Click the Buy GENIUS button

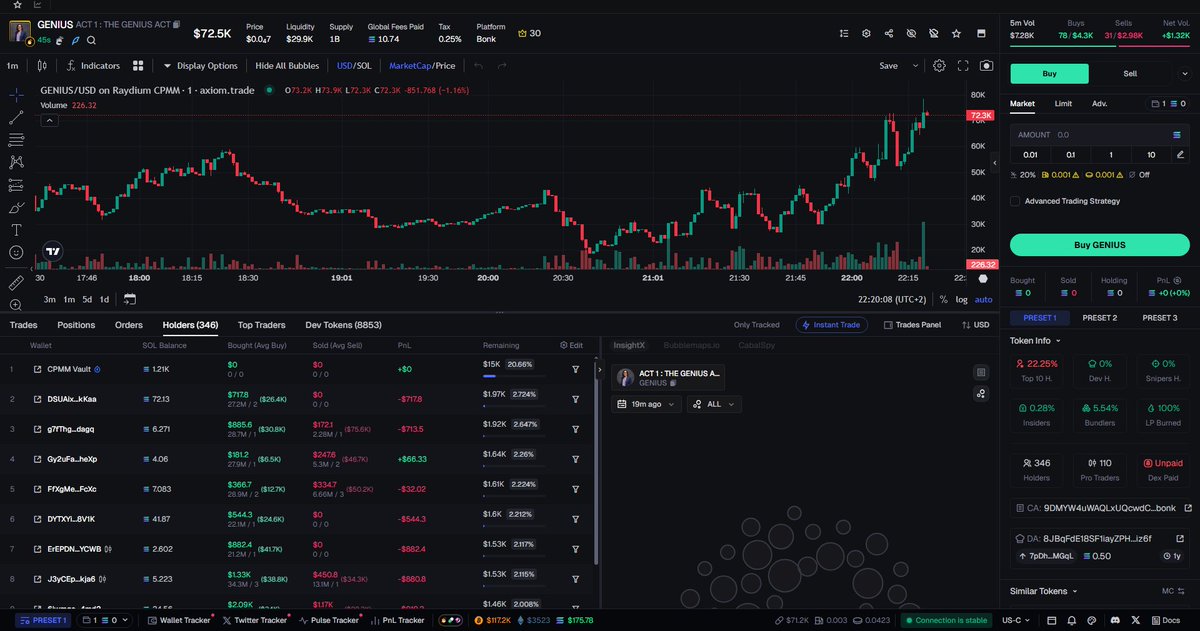coord(1099,245)
